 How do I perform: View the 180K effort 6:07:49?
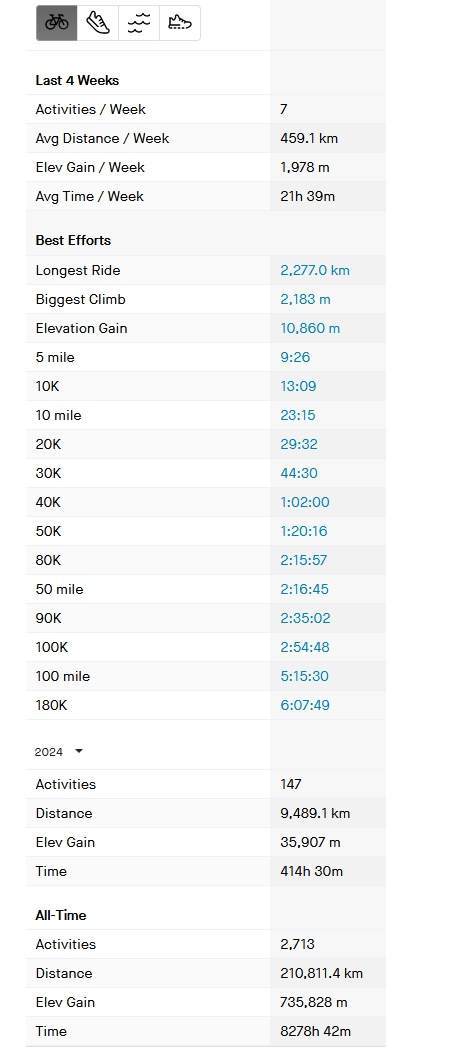point(305,705)
